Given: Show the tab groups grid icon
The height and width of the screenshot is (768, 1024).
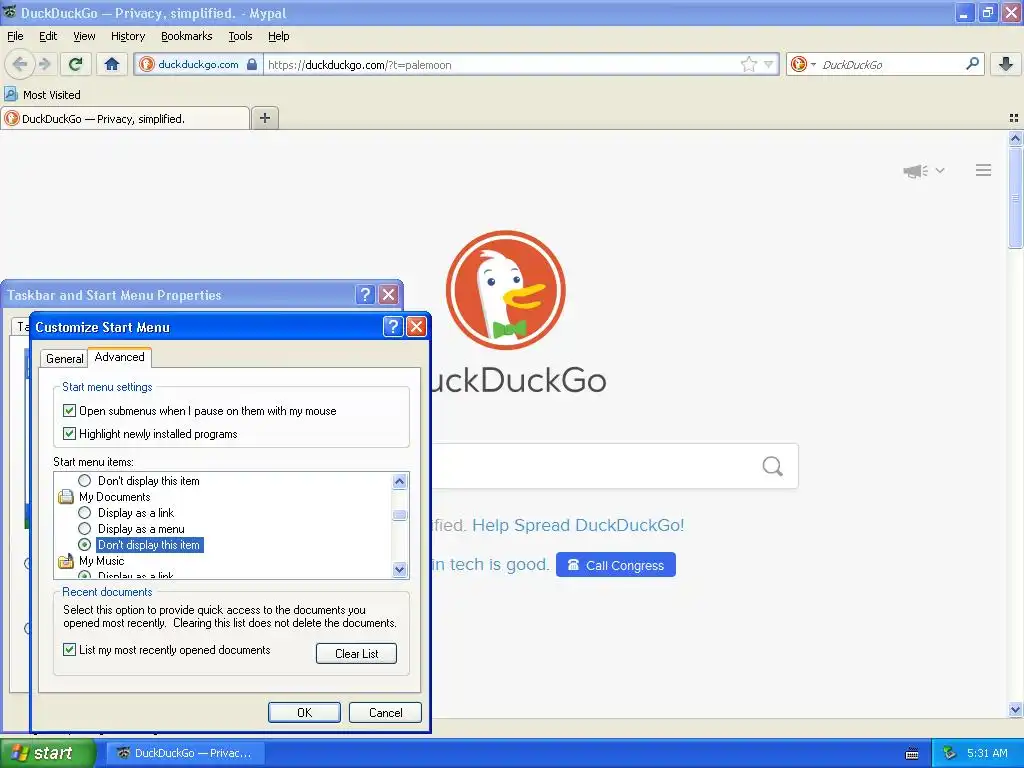Looking at the screenshot, I should click(1014, 118).
